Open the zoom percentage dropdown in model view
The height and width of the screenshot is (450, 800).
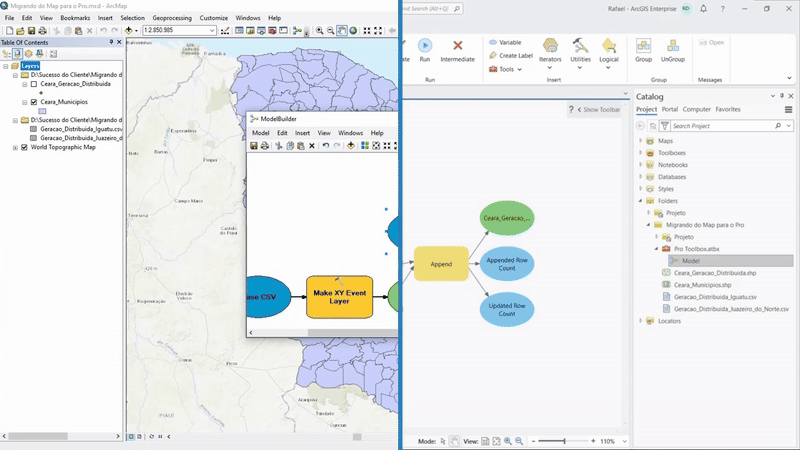(x=624, y=441)
